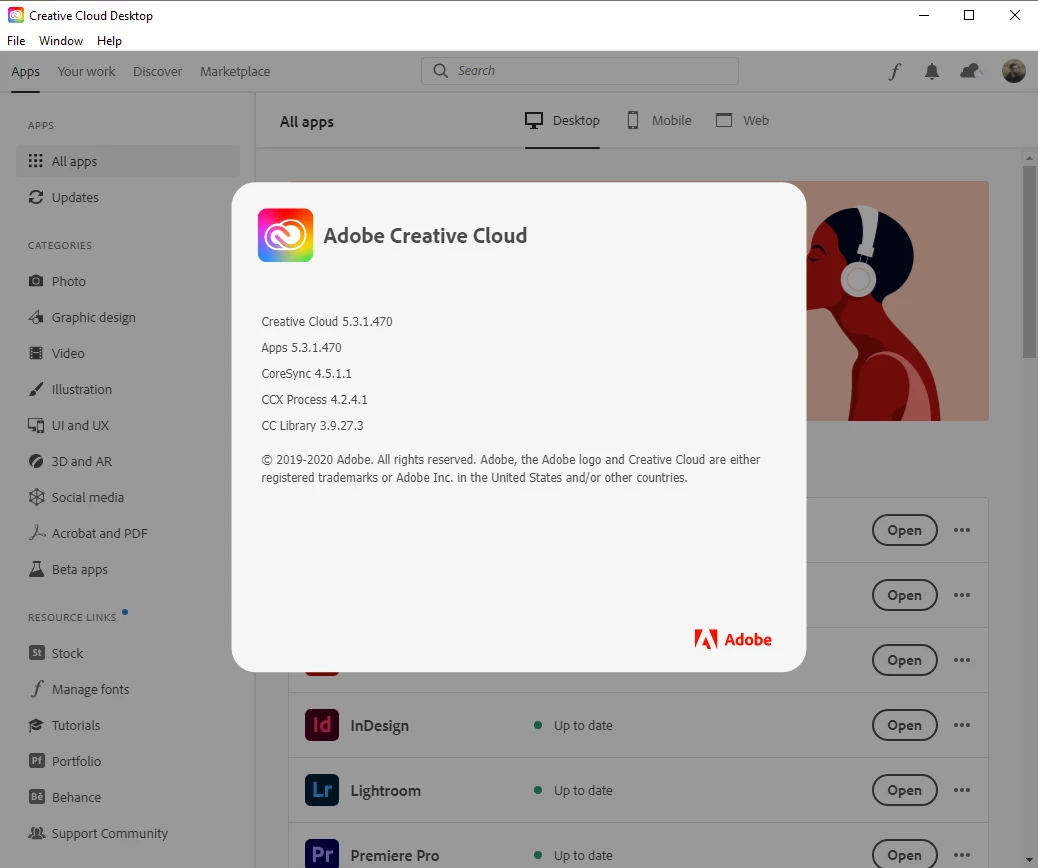Click the Behance Be icon
The width and height of the screenshot is (1038, 868).
point(37,796)
